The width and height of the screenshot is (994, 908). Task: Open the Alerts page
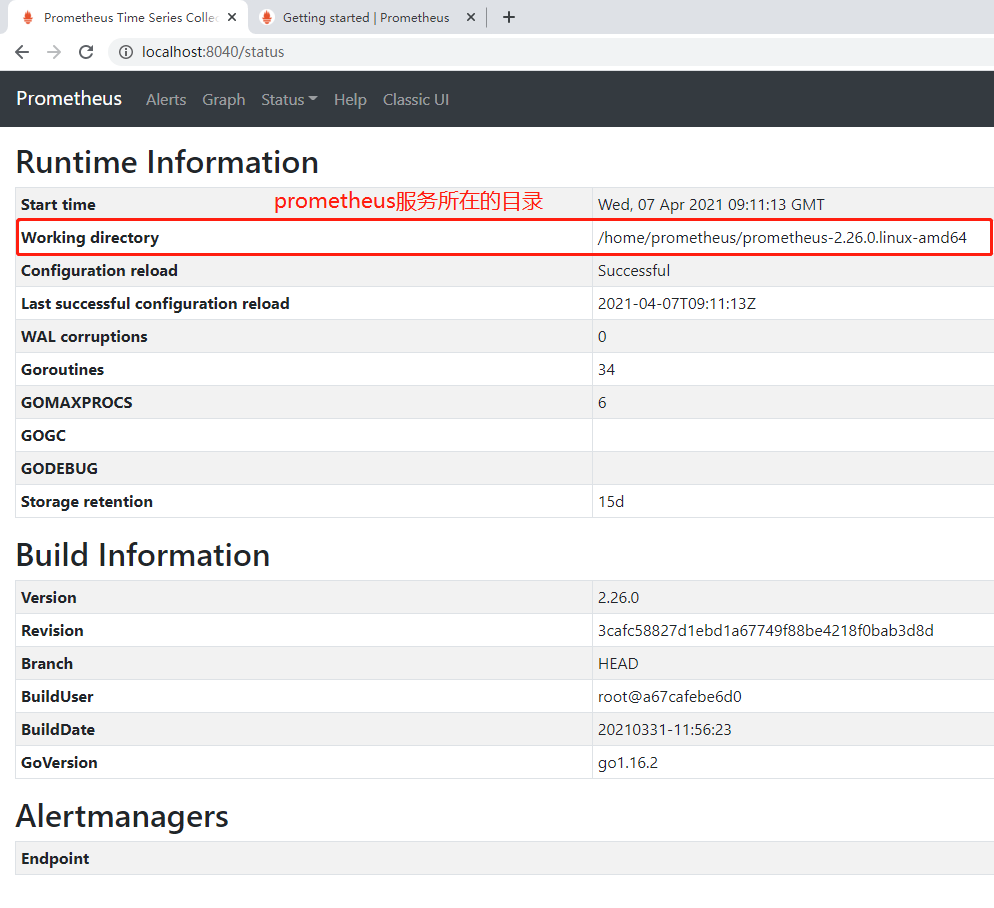[x=166, y=100]
